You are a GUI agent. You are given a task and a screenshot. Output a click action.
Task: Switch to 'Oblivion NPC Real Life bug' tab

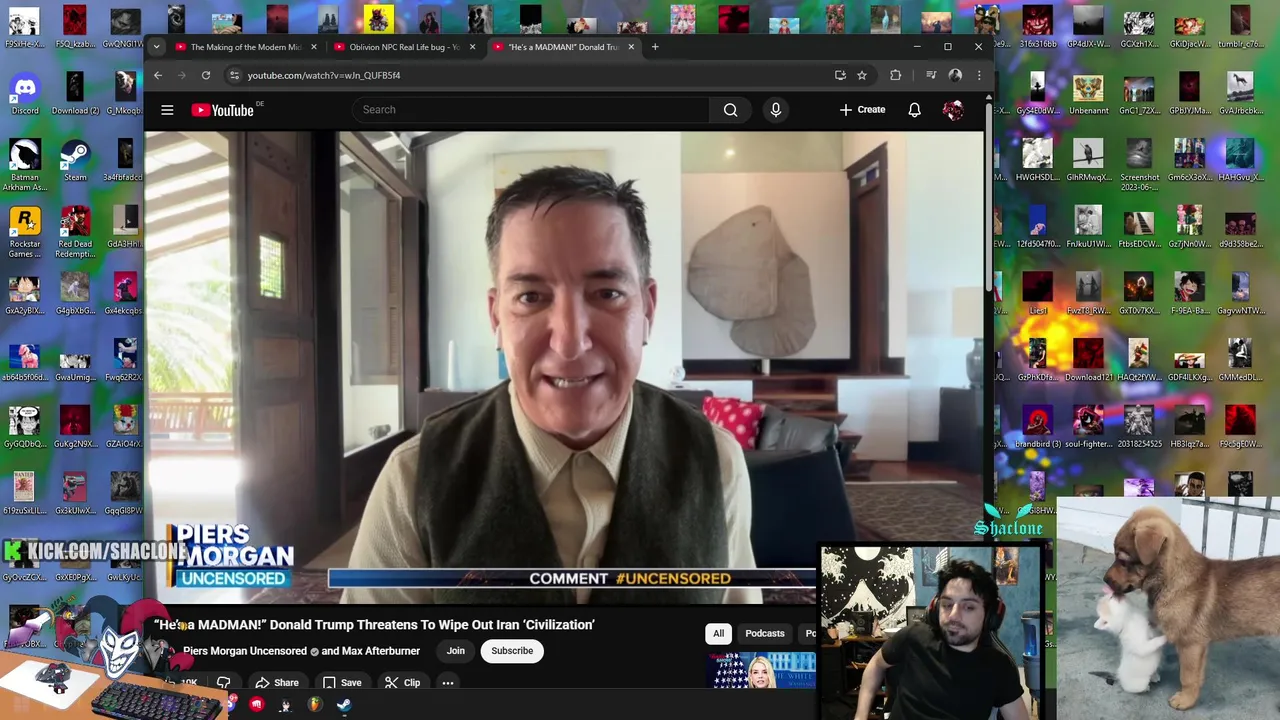404,47
